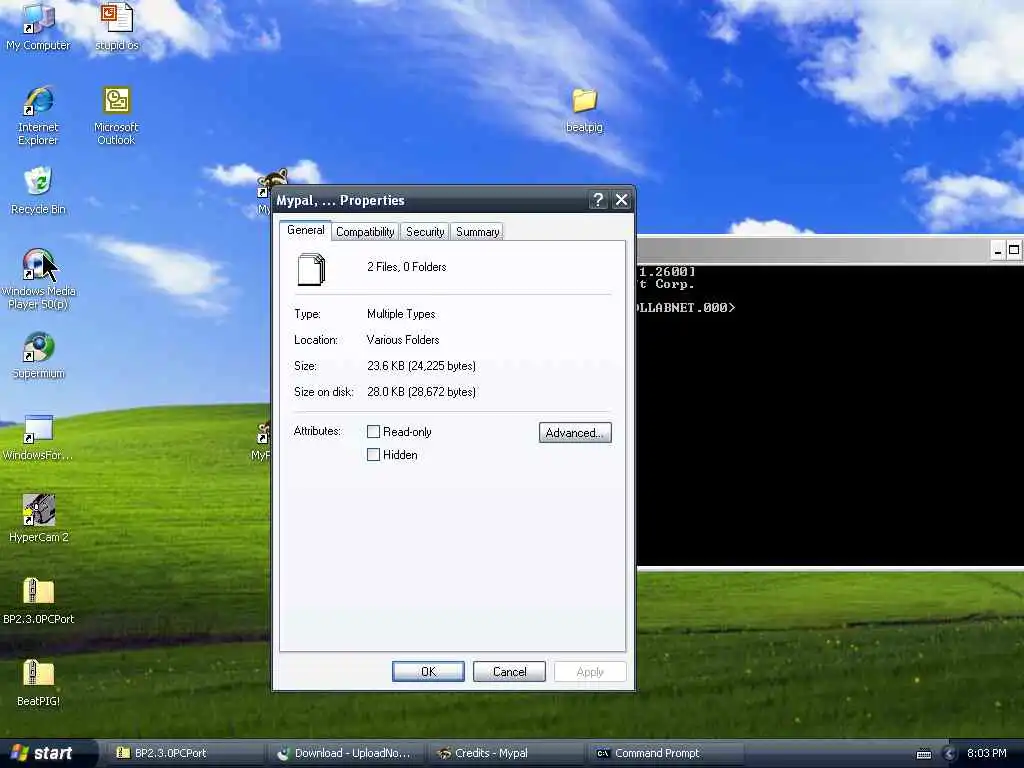The image size is (1024, 768).
Task: Open the My Computer desktop icon
Action: pyautogui.click(x=38, y=26)
